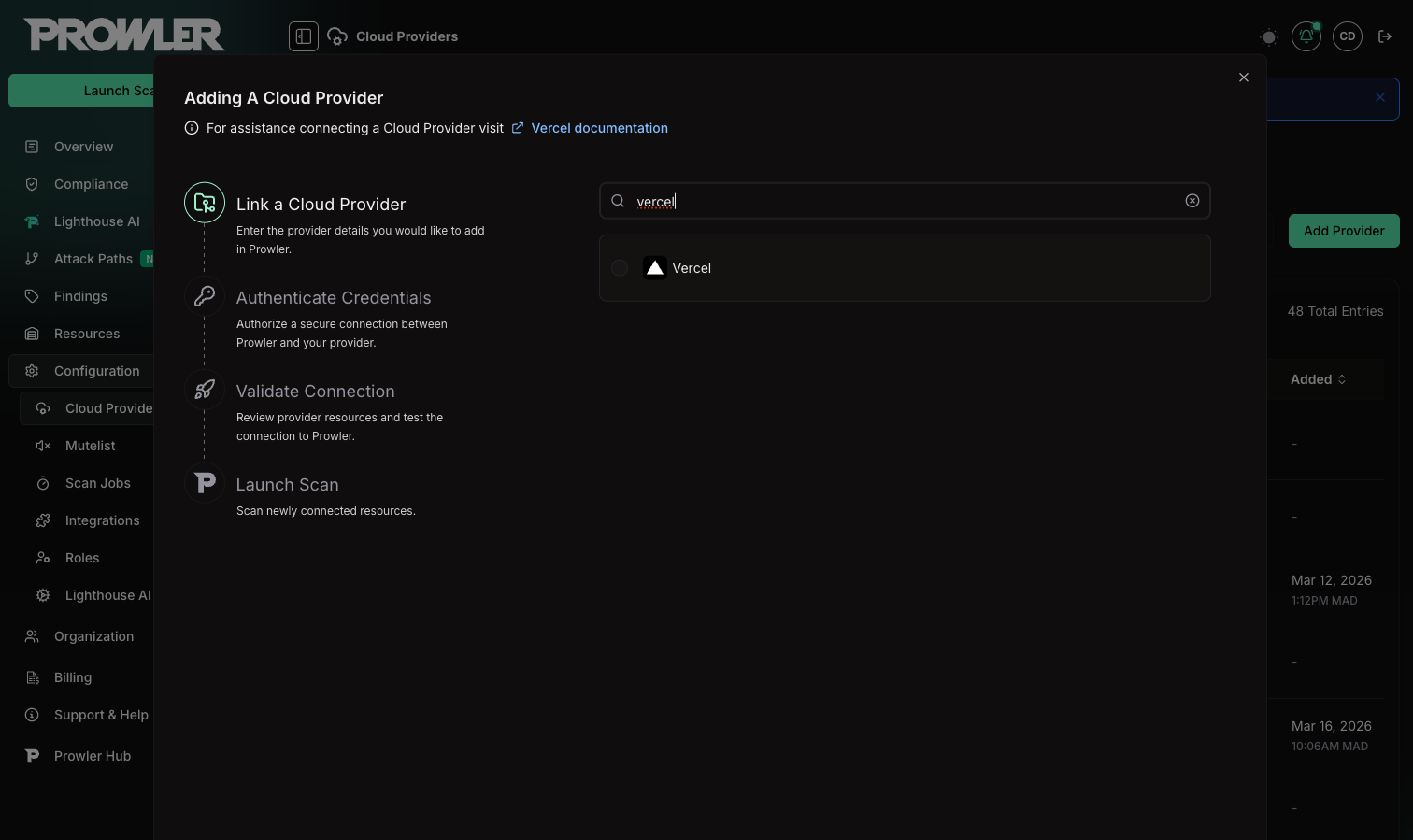Open Scan Jobs sidebar sub-item
The image size is (1413, 840).
click(97, 483)
